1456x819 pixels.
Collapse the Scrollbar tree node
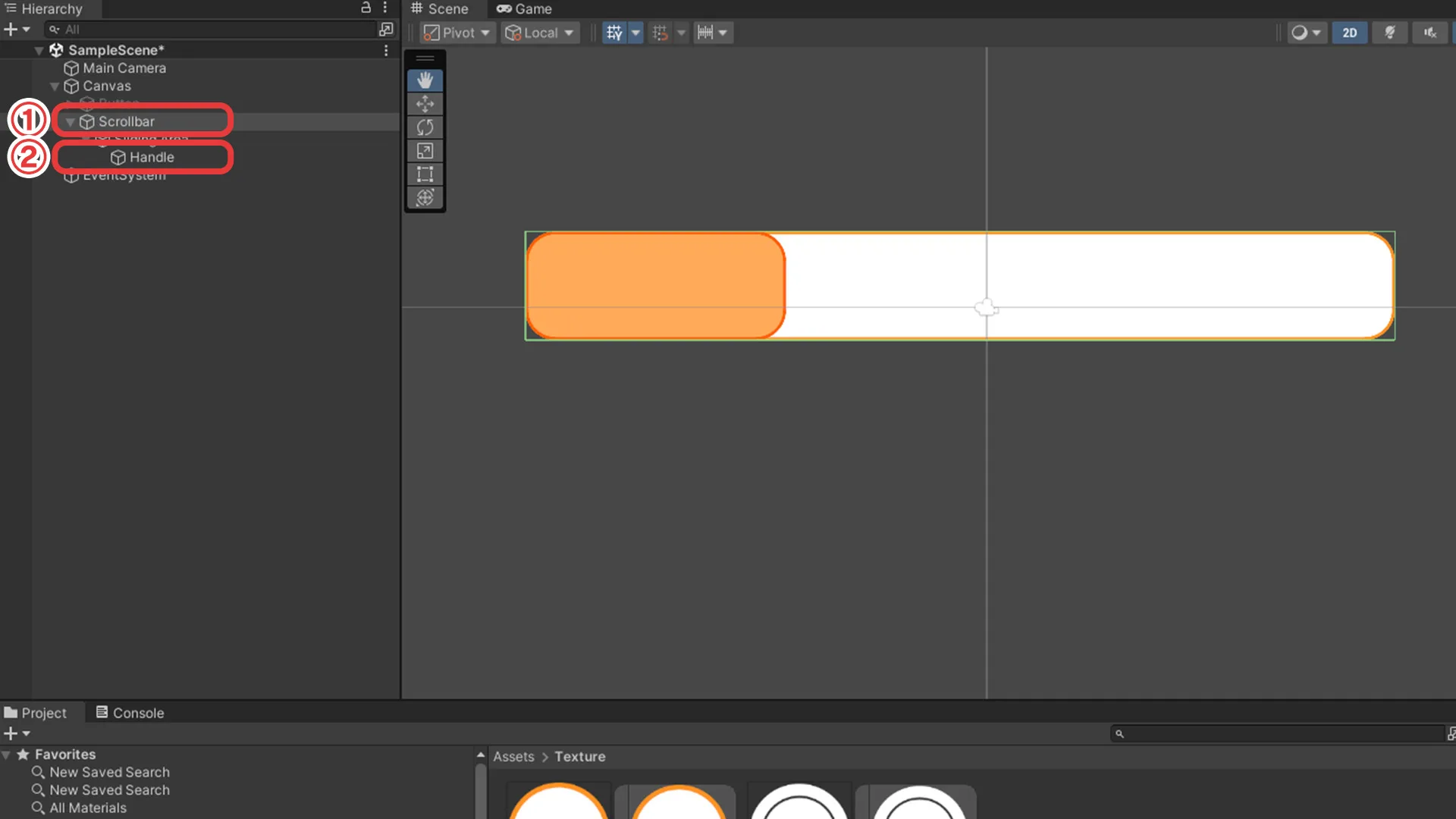[70, 122]
